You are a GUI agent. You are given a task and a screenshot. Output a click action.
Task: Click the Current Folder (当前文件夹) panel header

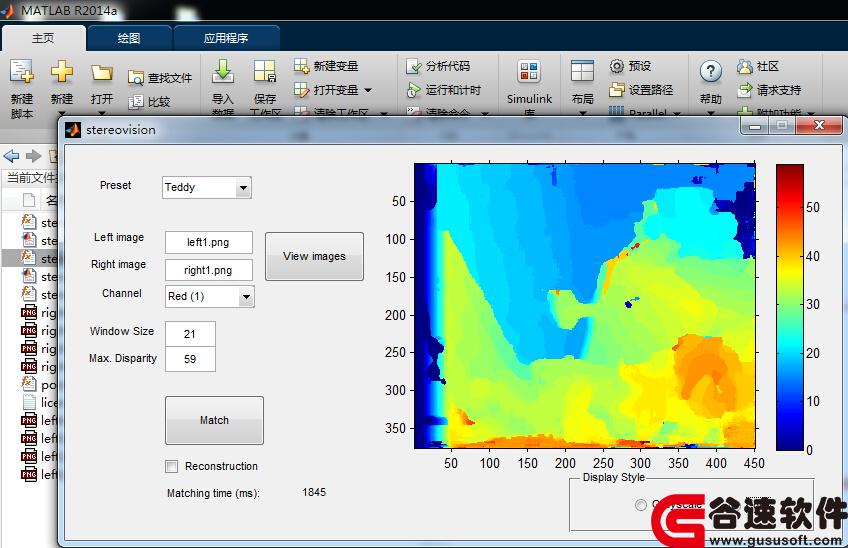point(31,177)
